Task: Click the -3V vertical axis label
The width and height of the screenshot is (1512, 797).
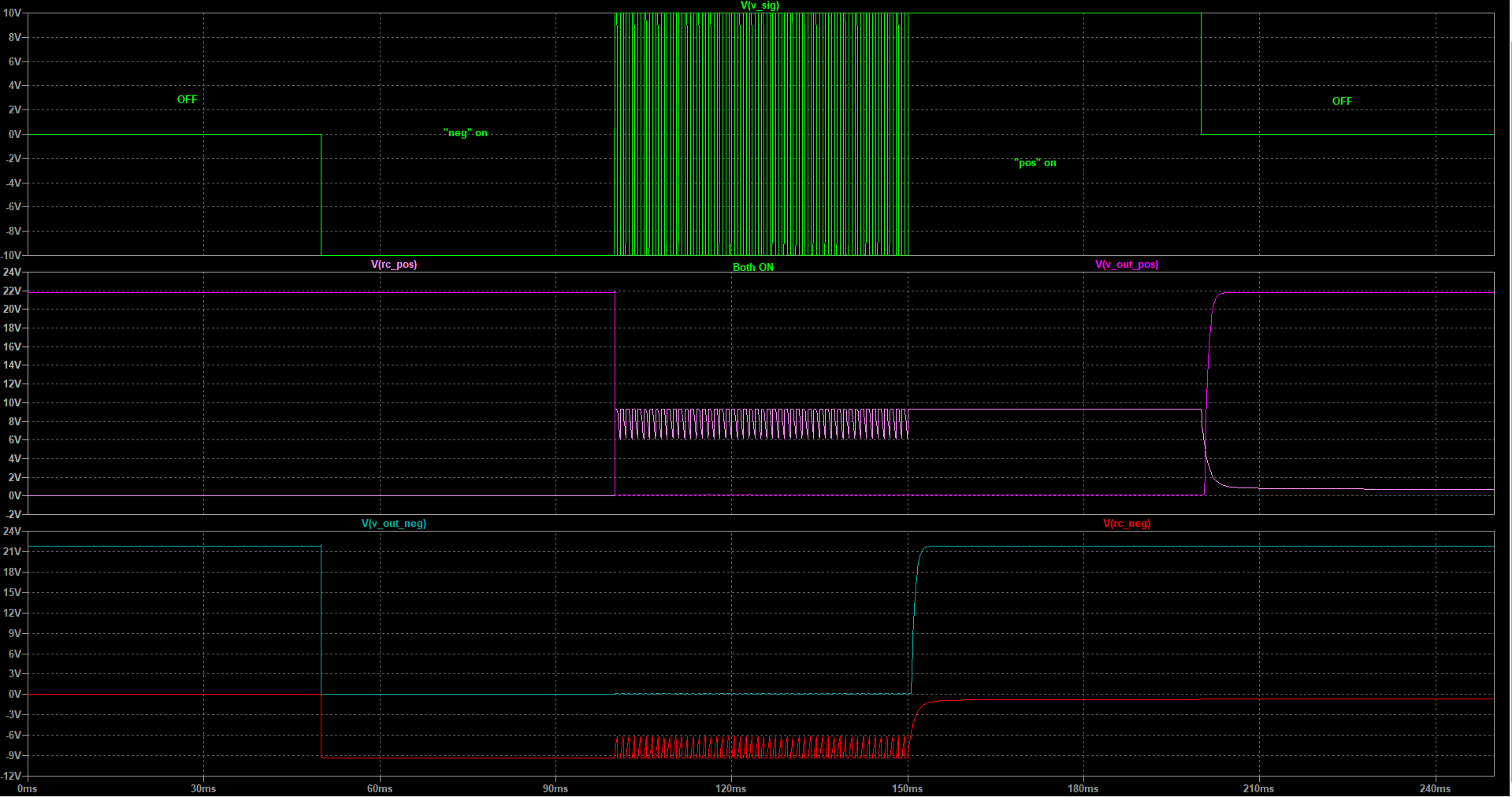Action: click(13, 715)
